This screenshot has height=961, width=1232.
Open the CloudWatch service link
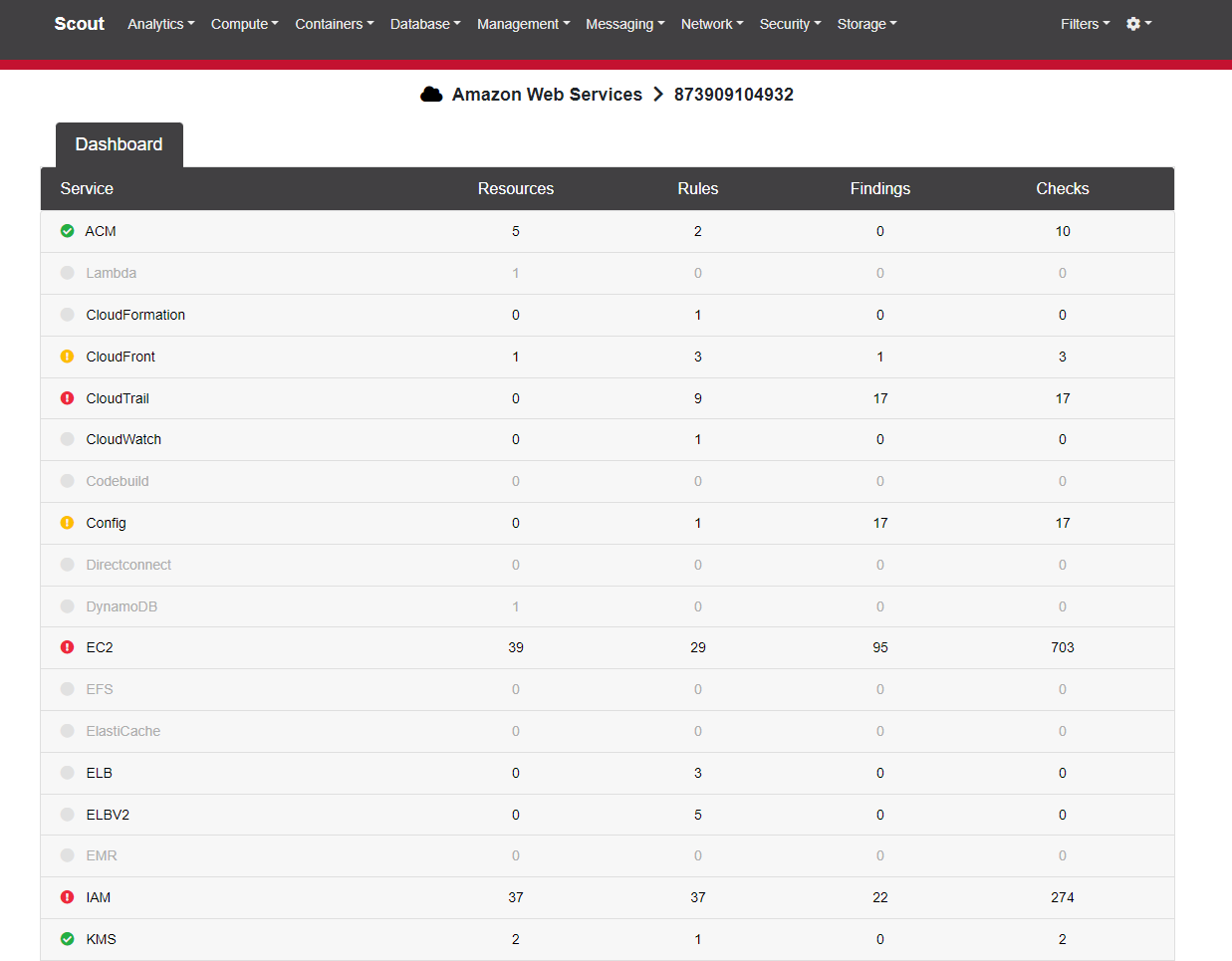coord(123,439)
